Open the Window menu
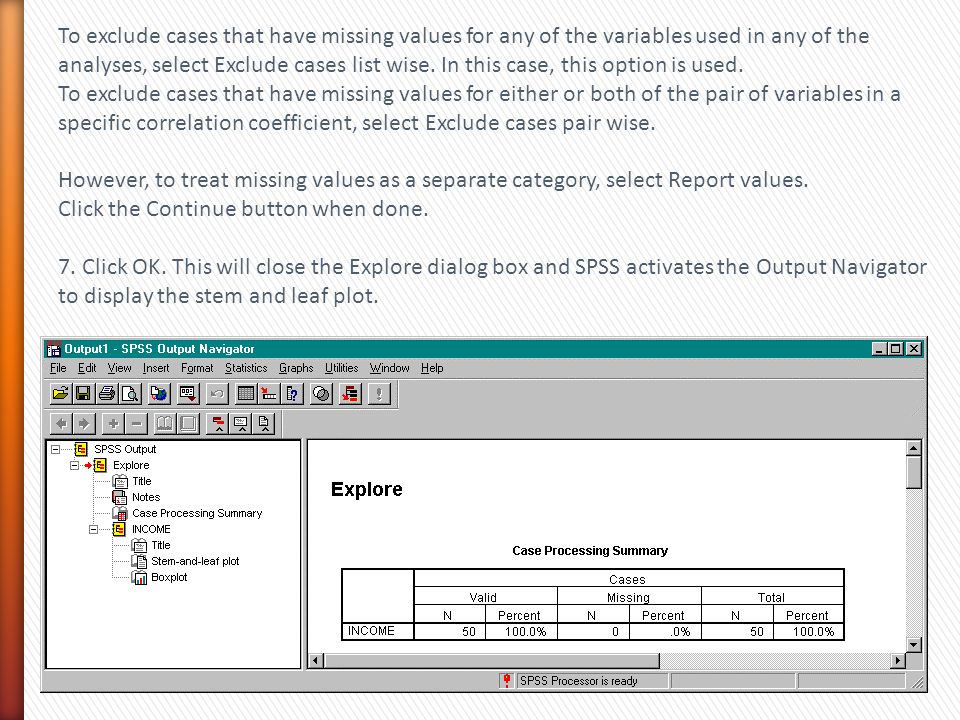 389,368
